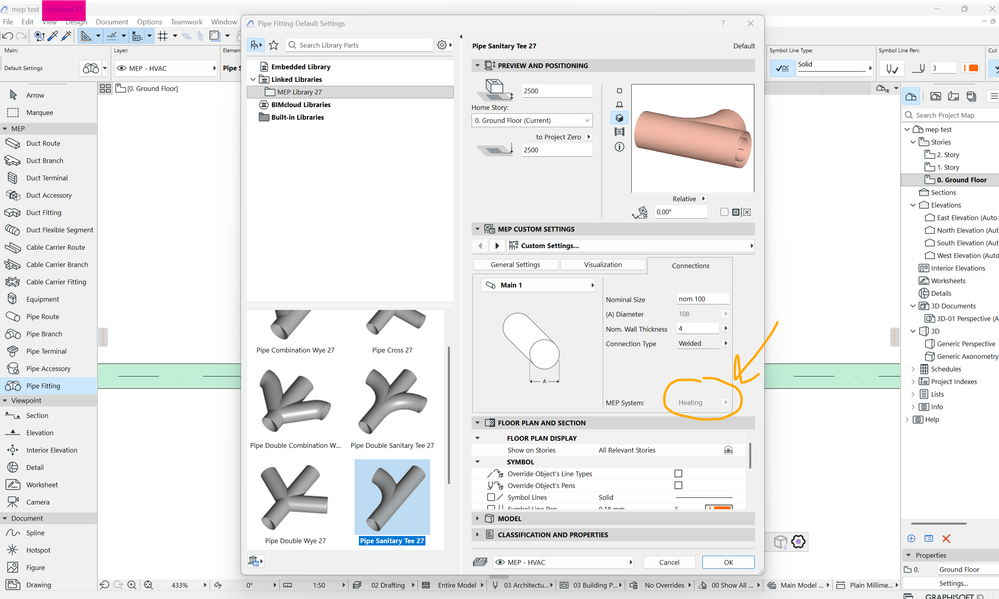Screen dimensions: 999x599
Task: Select the Duct Accessory tool
Action: pos(48,196)
